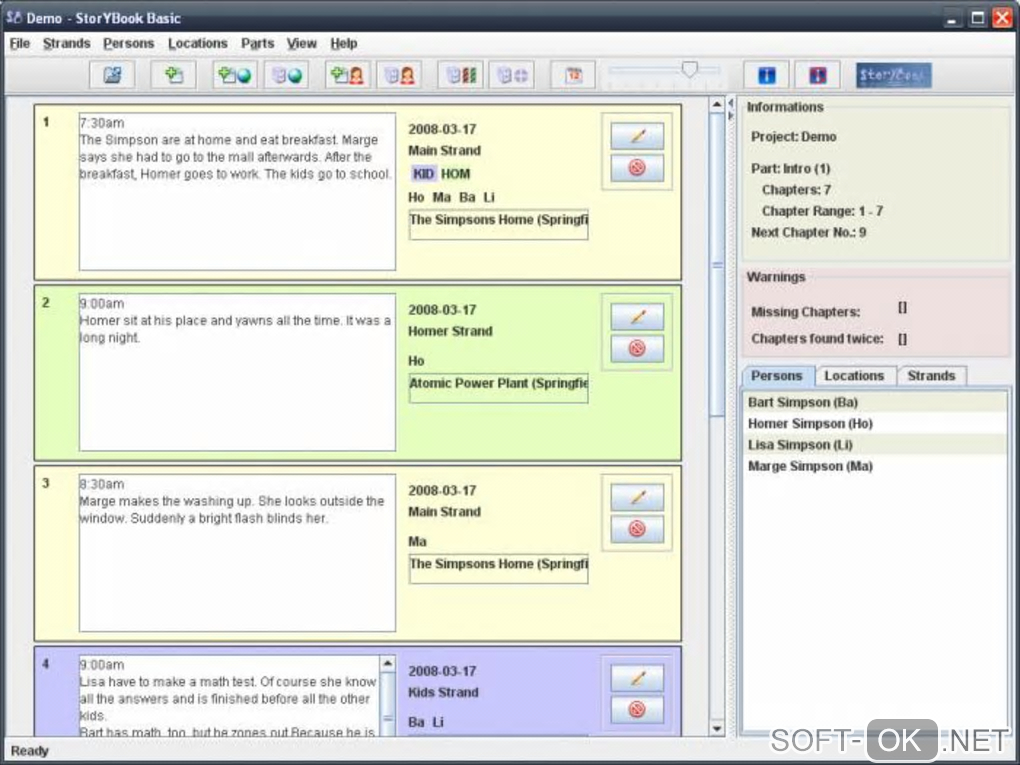This screenshot has width=1020, height=765.
Task: Adjust the toolbar zoom slider handle
Action: (x=690, y=69)
